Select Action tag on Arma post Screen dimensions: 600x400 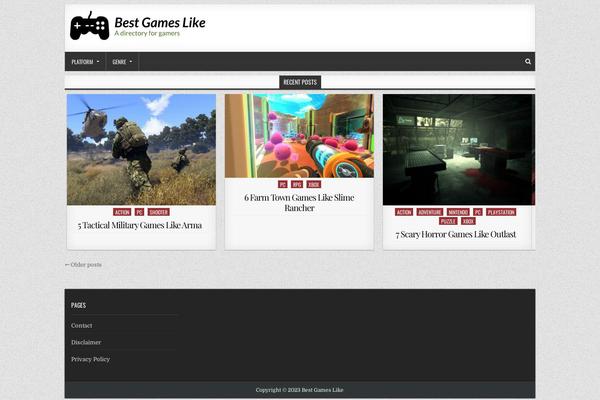(x=122, y=212)
